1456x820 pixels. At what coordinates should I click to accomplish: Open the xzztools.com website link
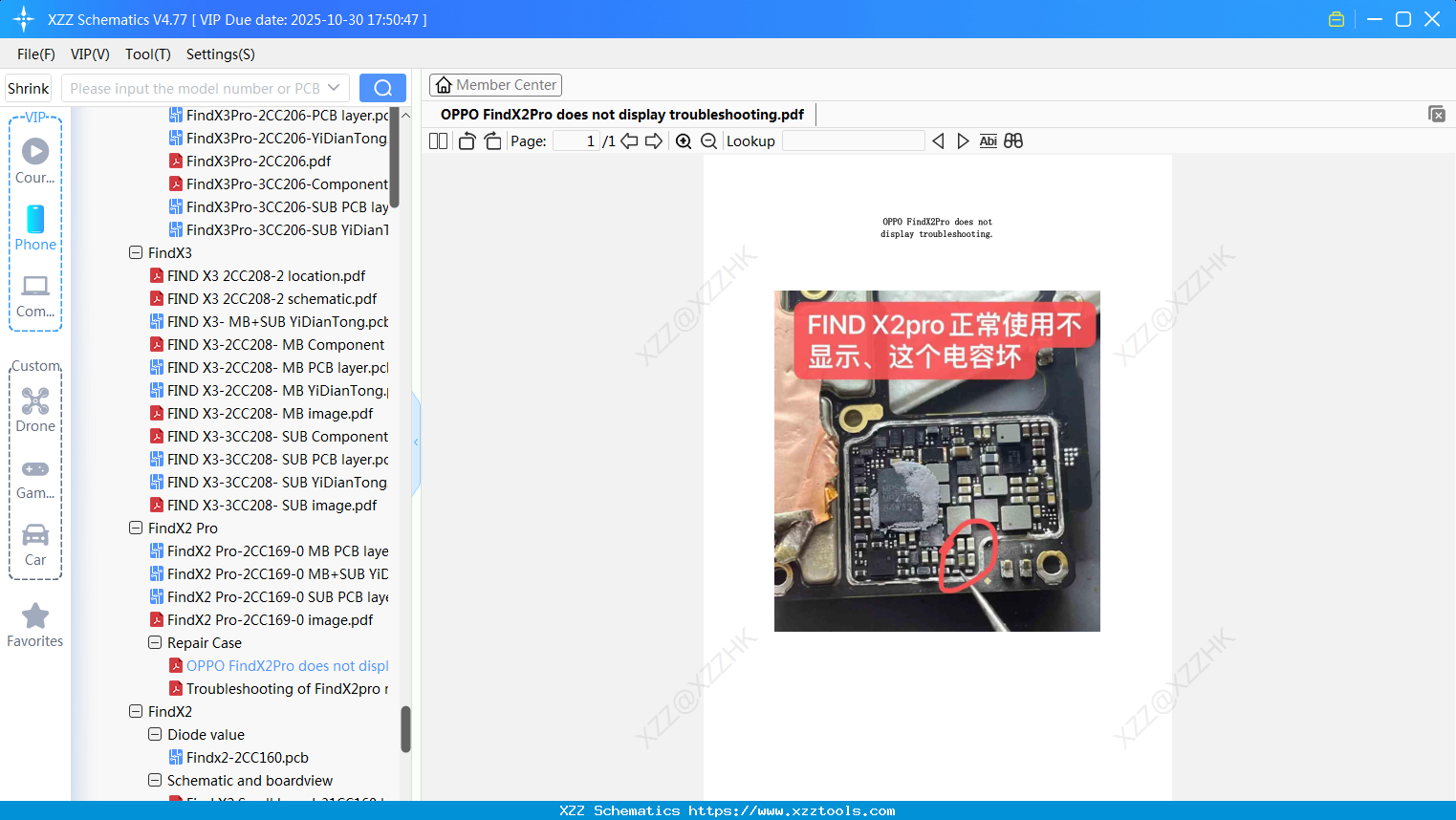click(792, 811)
